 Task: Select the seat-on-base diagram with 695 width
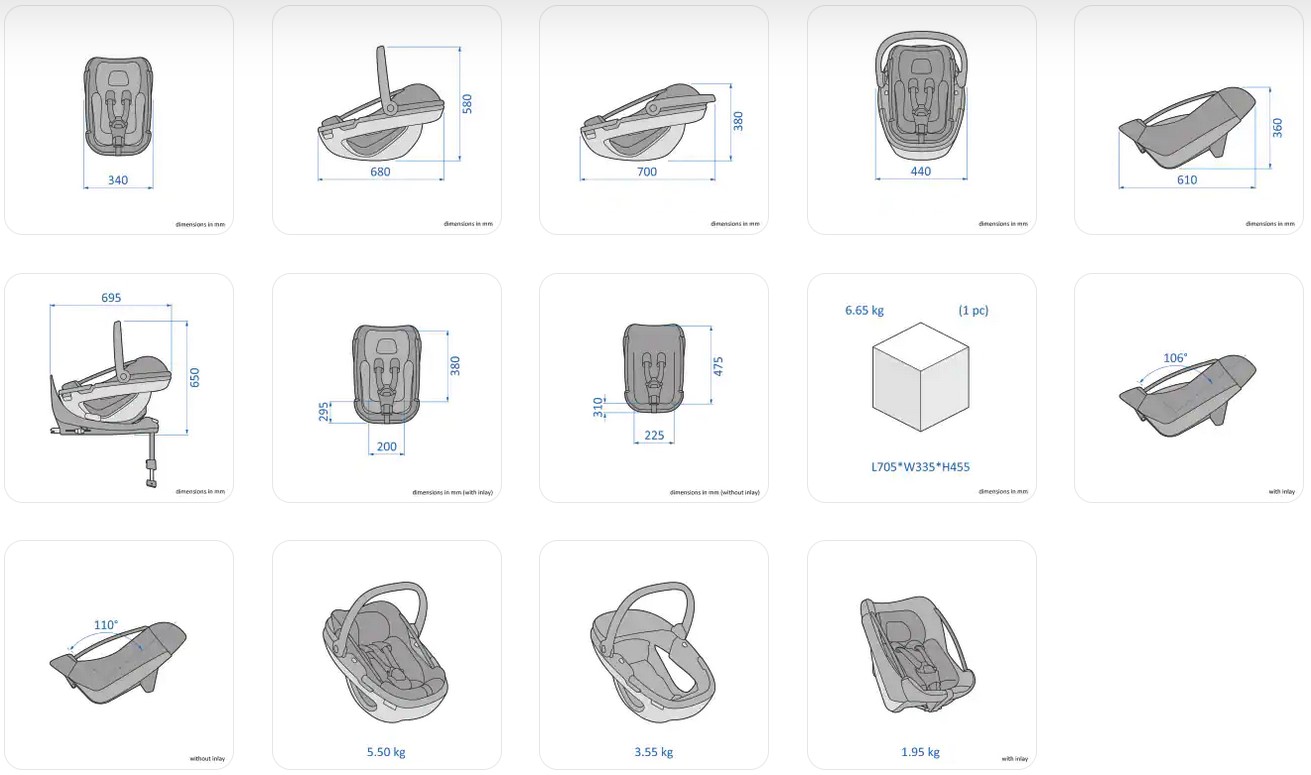click(x=119, y=388)
